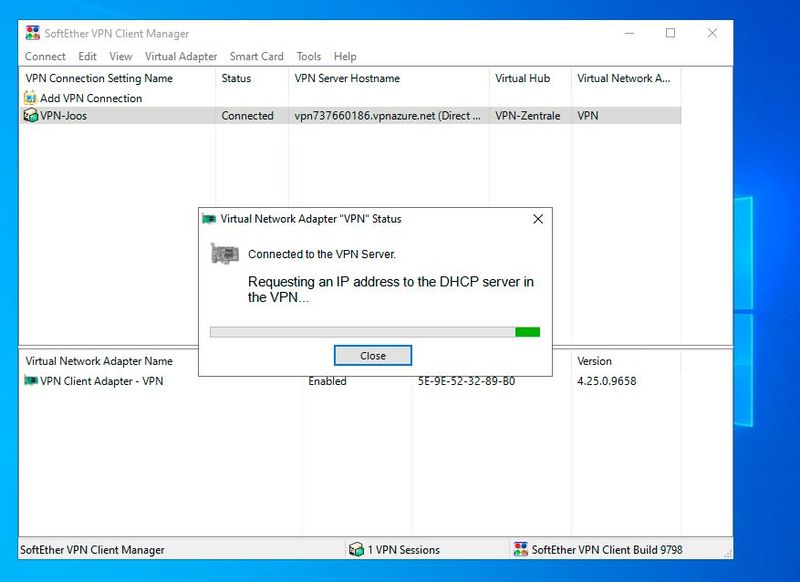Click the Virtual Network Adapter Name column header

(x=99, y=361)
